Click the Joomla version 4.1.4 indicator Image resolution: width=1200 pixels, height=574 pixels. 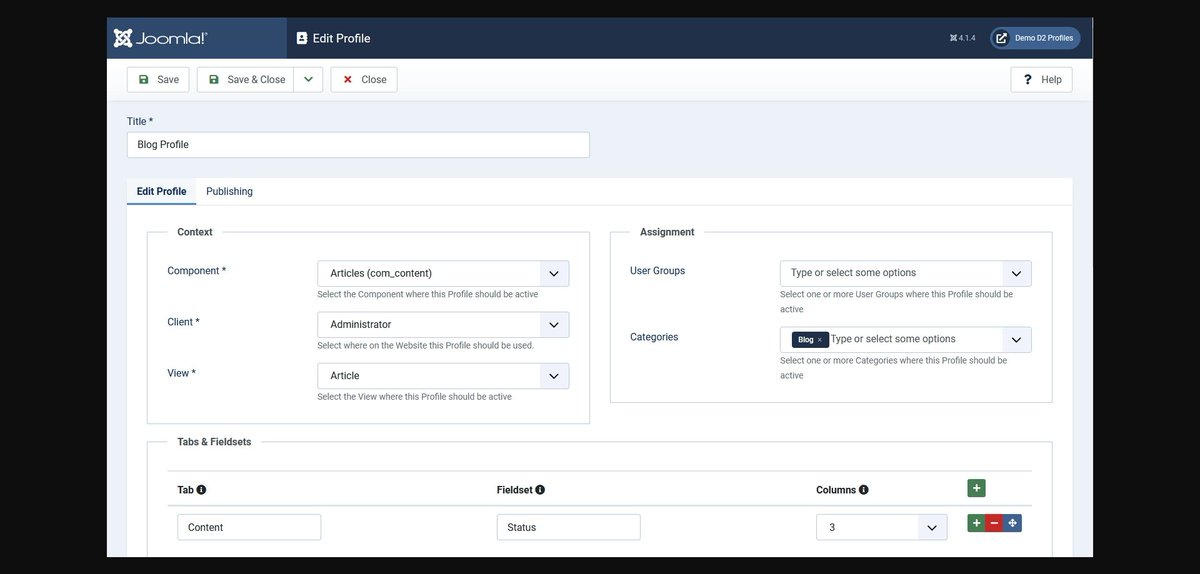(962, 38)
